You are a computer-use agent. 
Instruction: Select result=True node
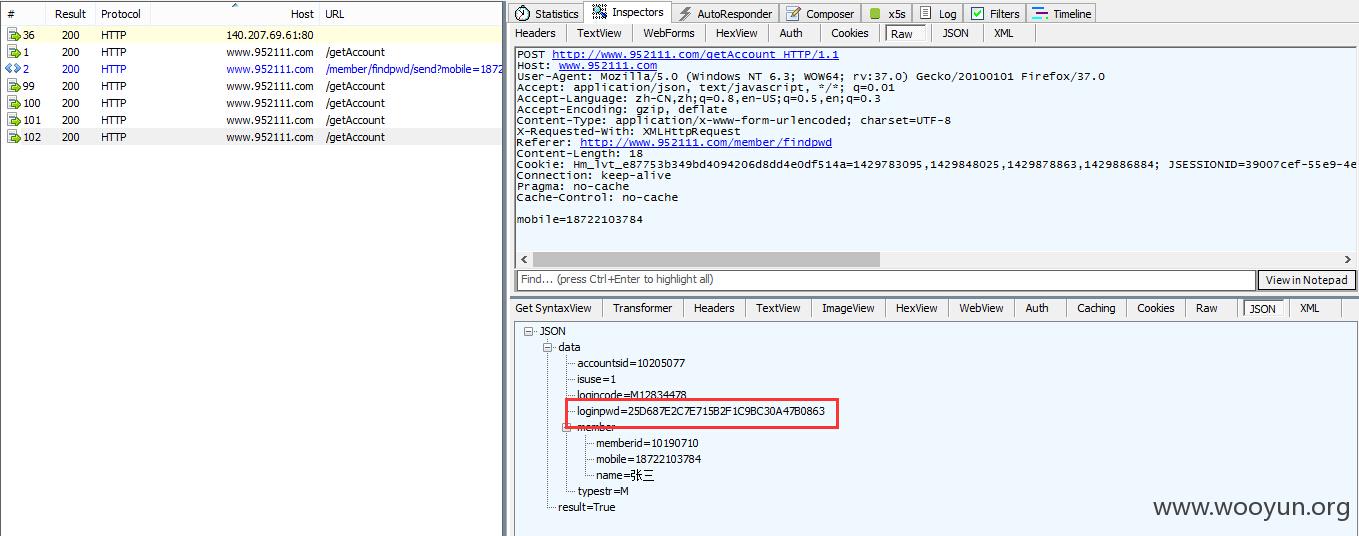click(x=587, y=507)
